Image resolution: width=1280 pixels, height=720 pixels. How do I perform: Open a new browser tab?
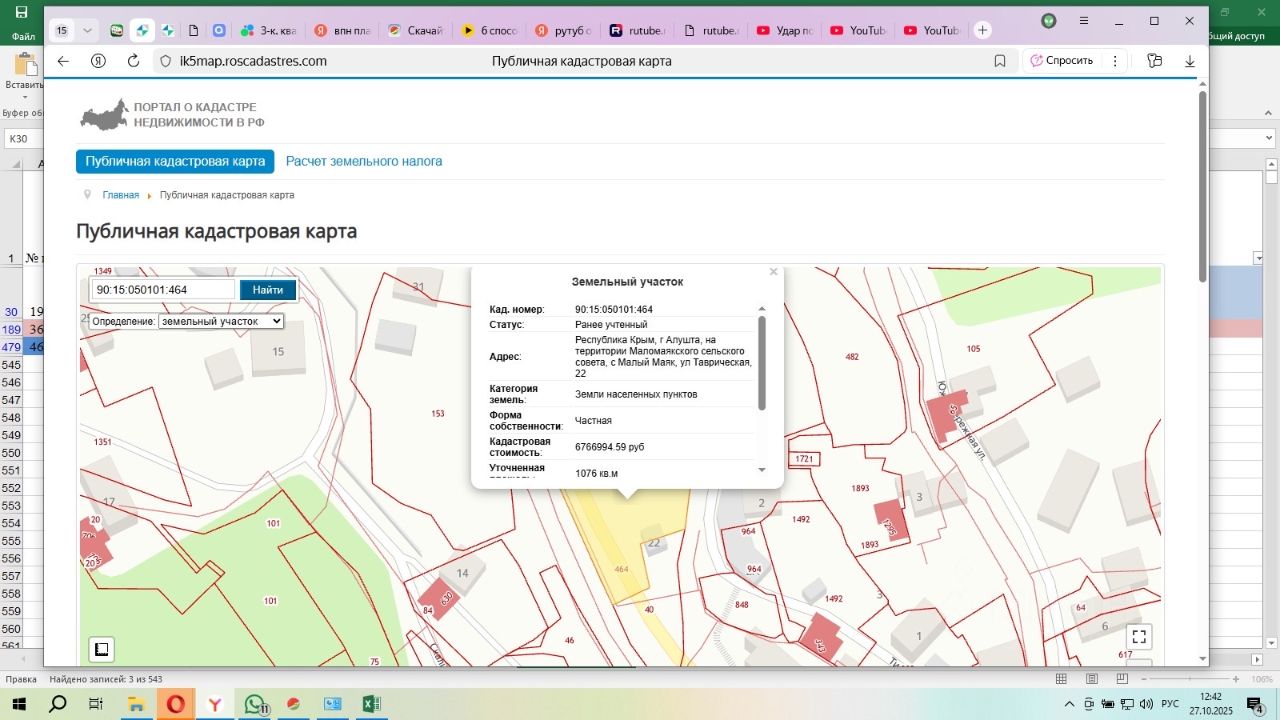983,31
